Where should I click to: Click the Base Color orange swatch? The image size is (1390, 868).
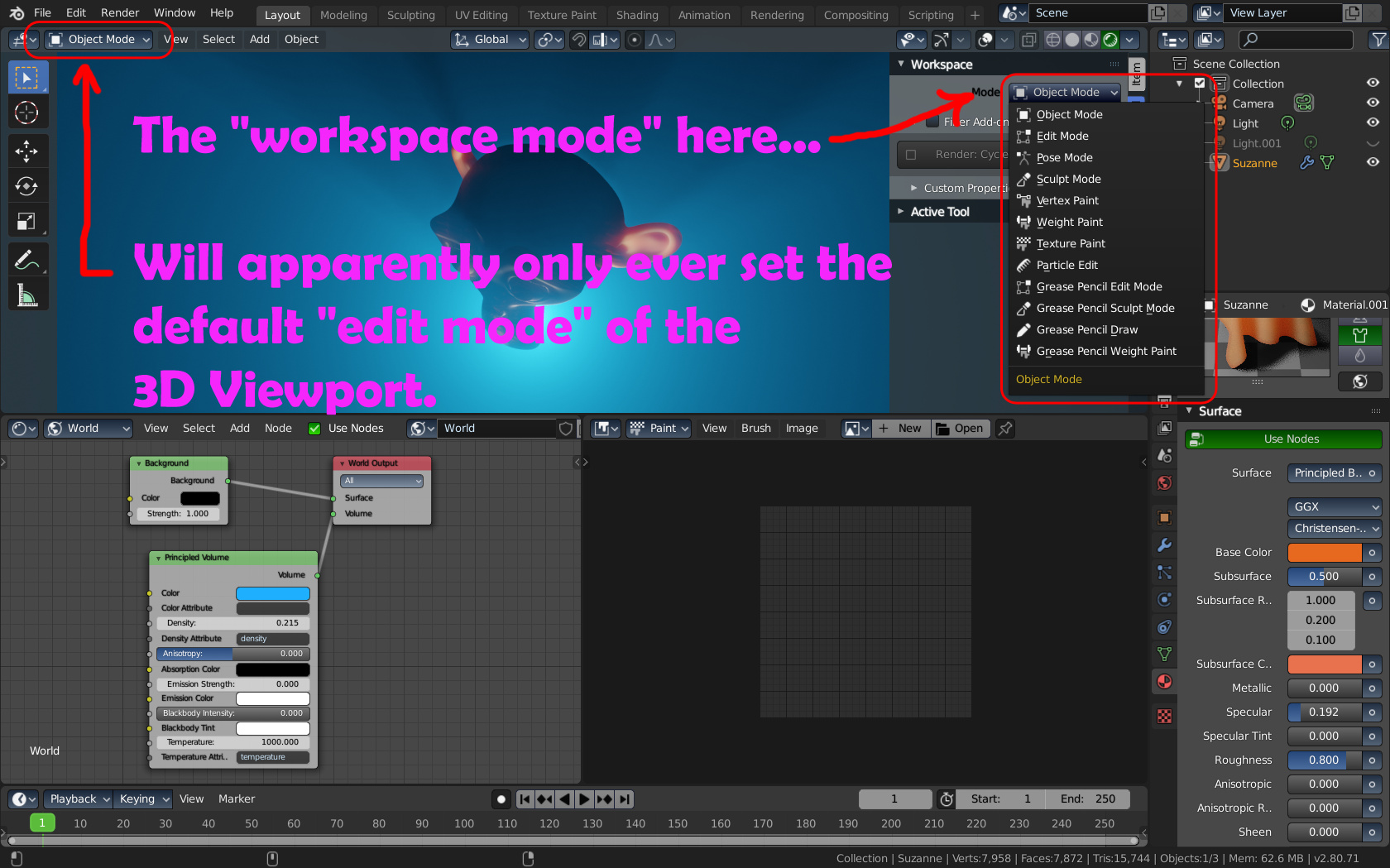click(1324, 553)
